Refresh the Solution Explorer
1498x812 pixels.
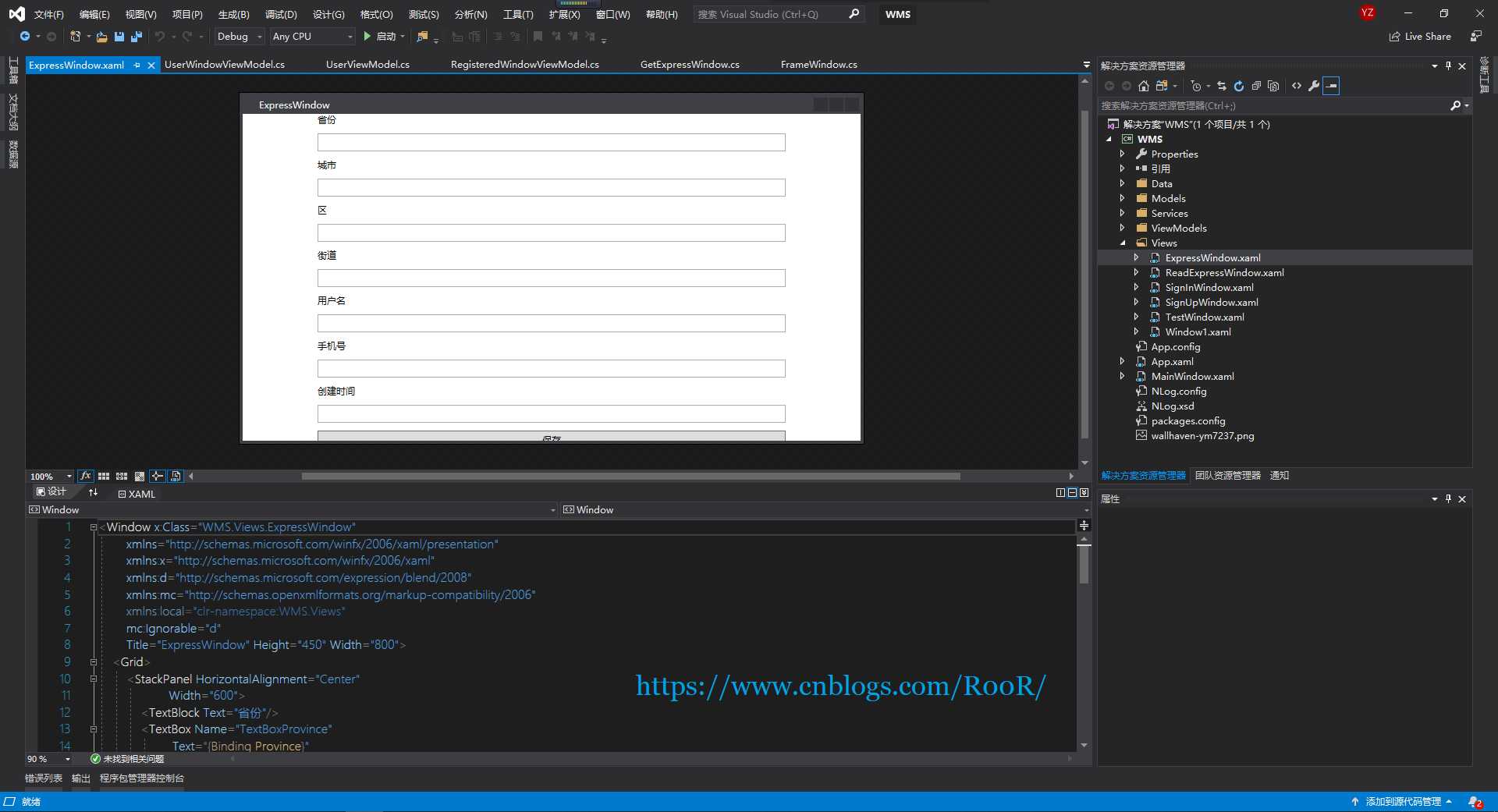[1239, 86]
